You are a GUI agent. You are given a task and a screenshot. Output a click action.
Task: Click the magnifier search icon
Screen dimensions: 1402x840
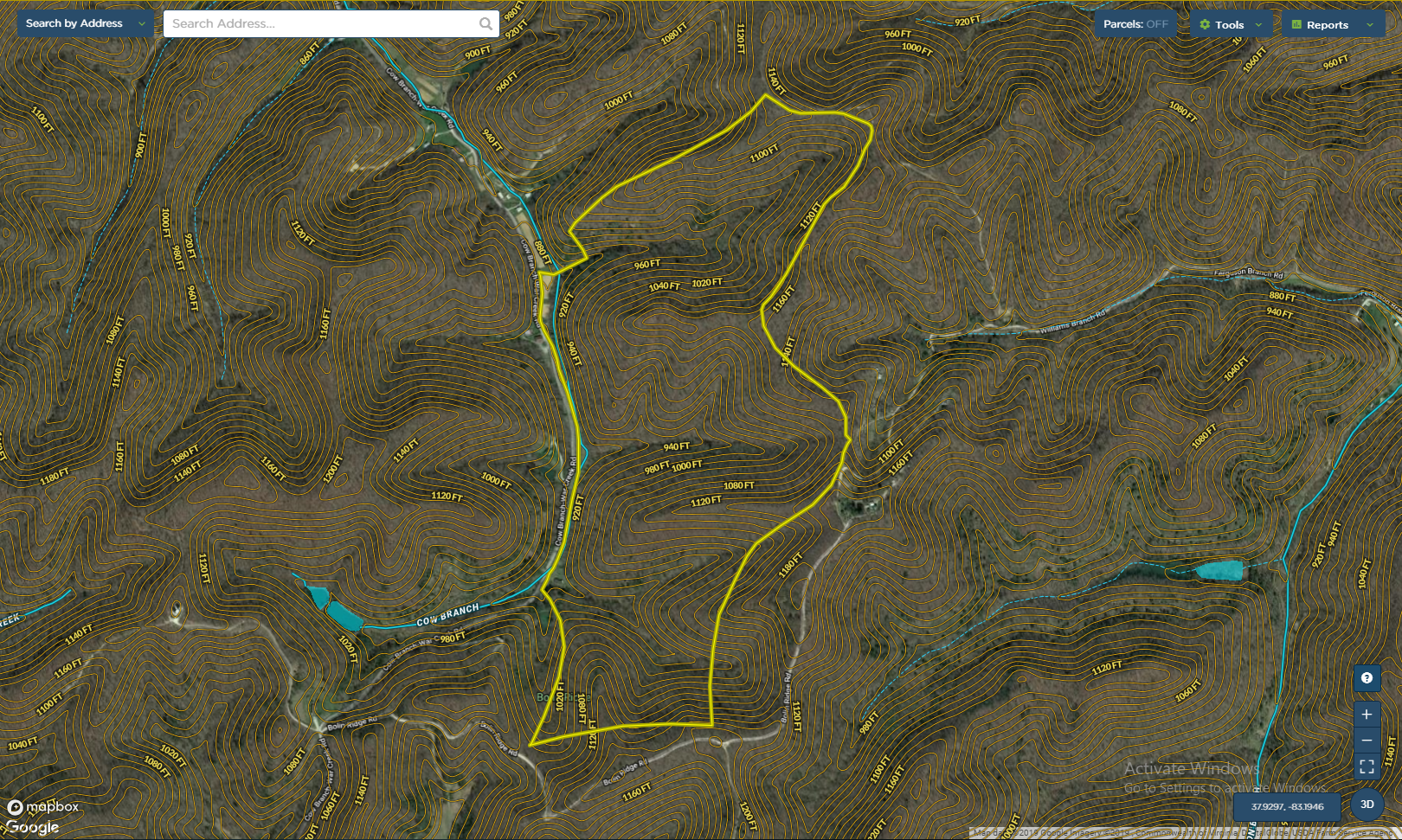click(x=486, y=24)
